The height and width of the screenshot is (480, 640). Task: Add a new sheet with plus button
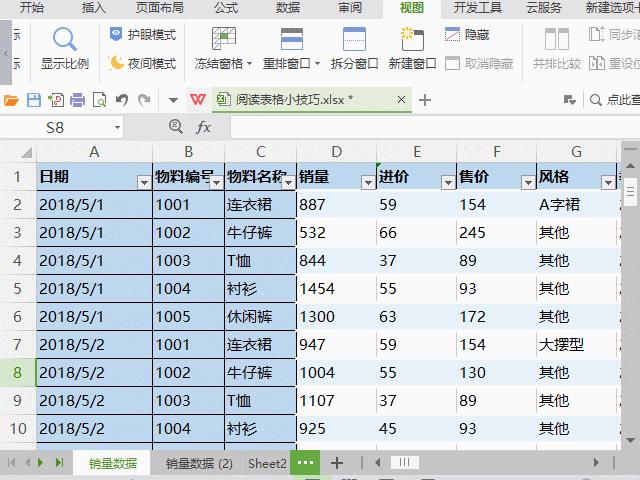click(x=337, y=463)
